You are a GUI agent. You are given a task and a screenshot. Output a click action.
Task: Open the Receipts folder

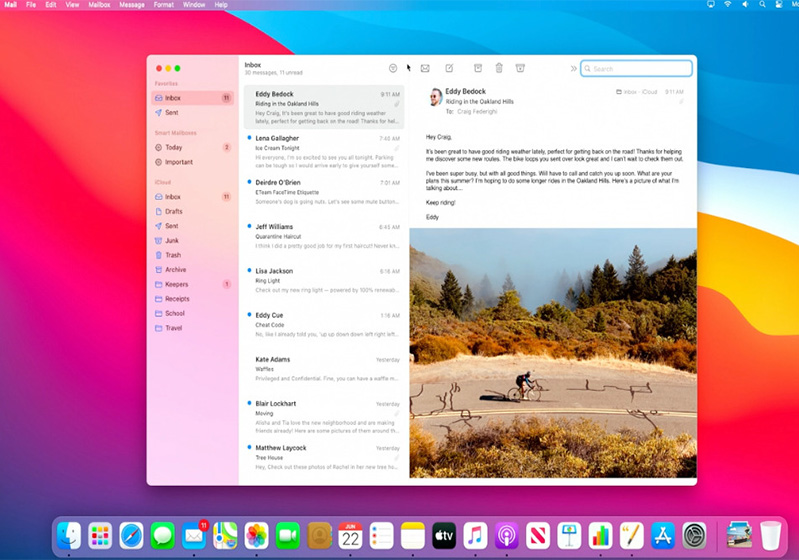[193, 299]
